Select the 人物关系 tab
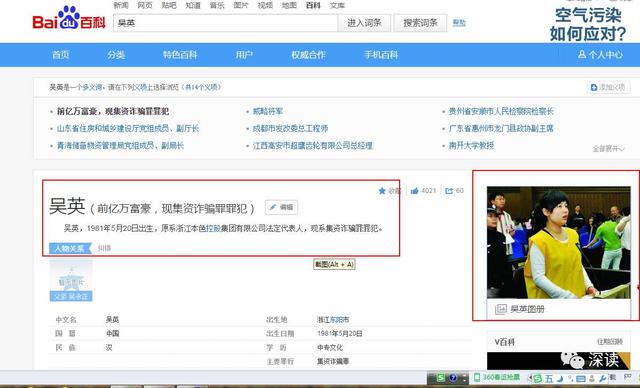Screen dimensions: 640x388 pos(70,248)
